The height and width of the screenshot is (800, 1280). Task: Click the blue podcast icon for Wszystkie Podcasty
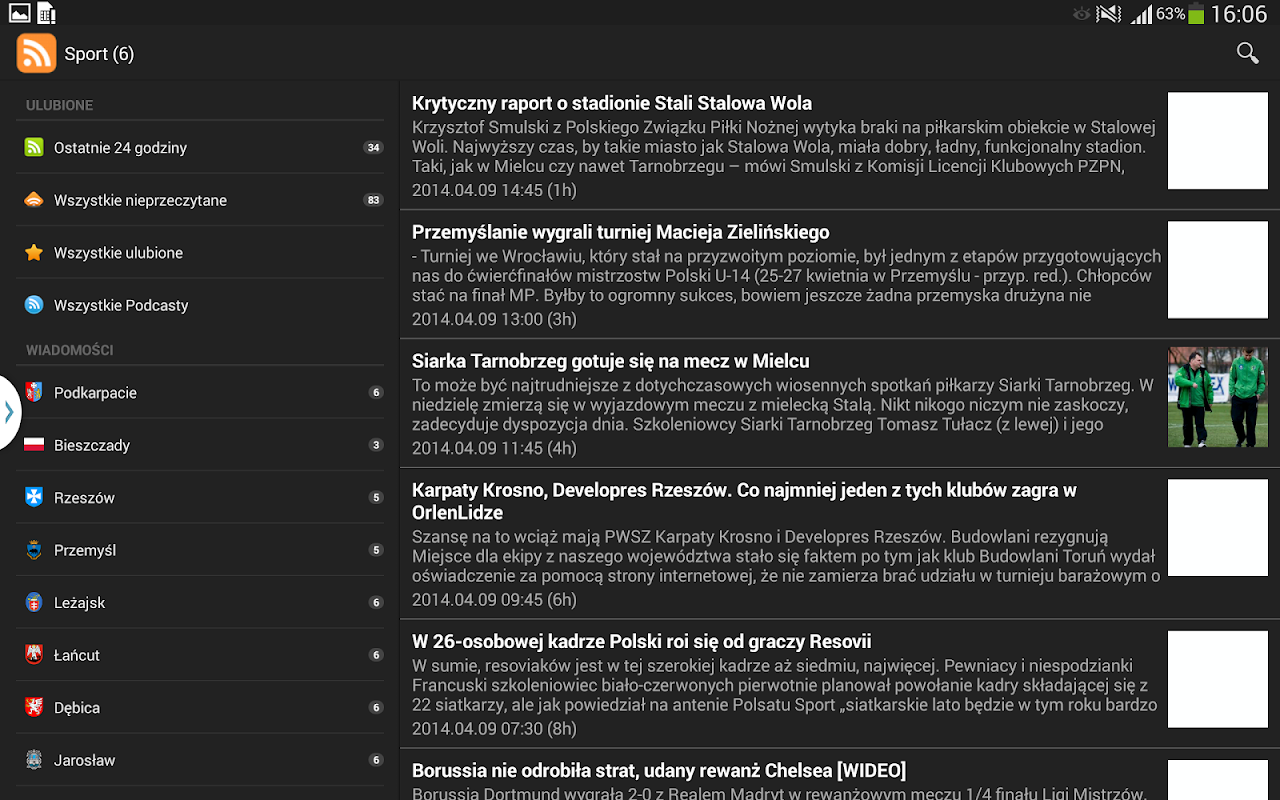[x=34, y=305]
